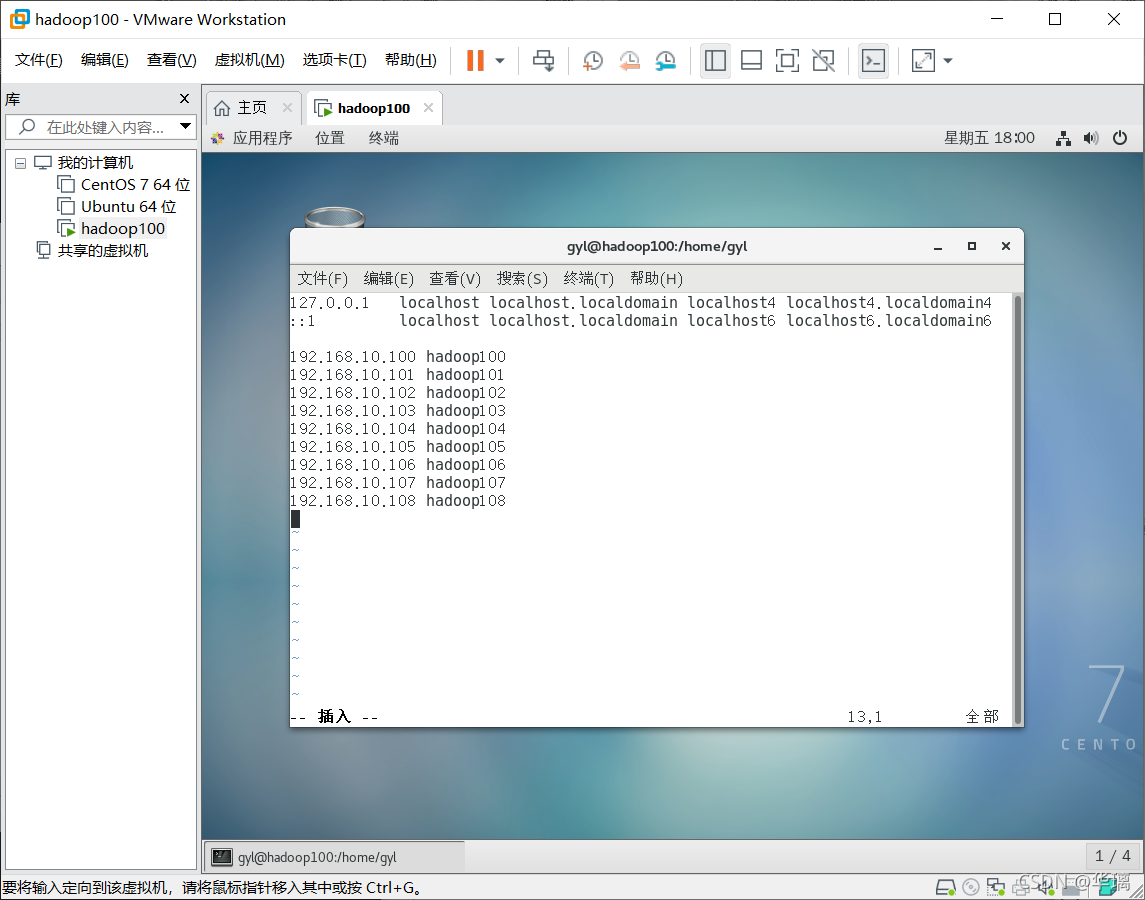
Task: Minimize the gyl@hadoop100 terminal window
Action: 938,247
